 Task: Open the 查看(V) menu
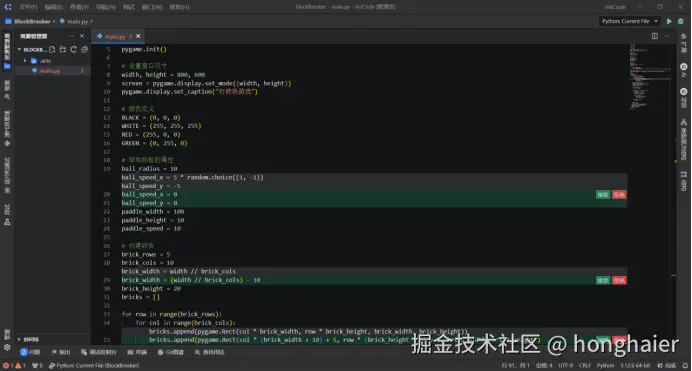pos(79,7)
